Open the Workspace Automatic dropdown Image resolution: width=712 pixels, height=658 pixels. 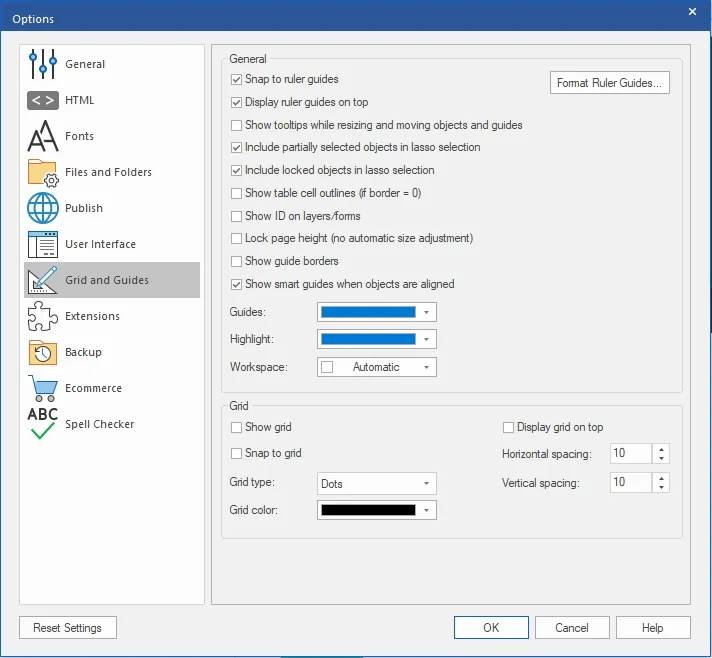[x=376, y=367]
